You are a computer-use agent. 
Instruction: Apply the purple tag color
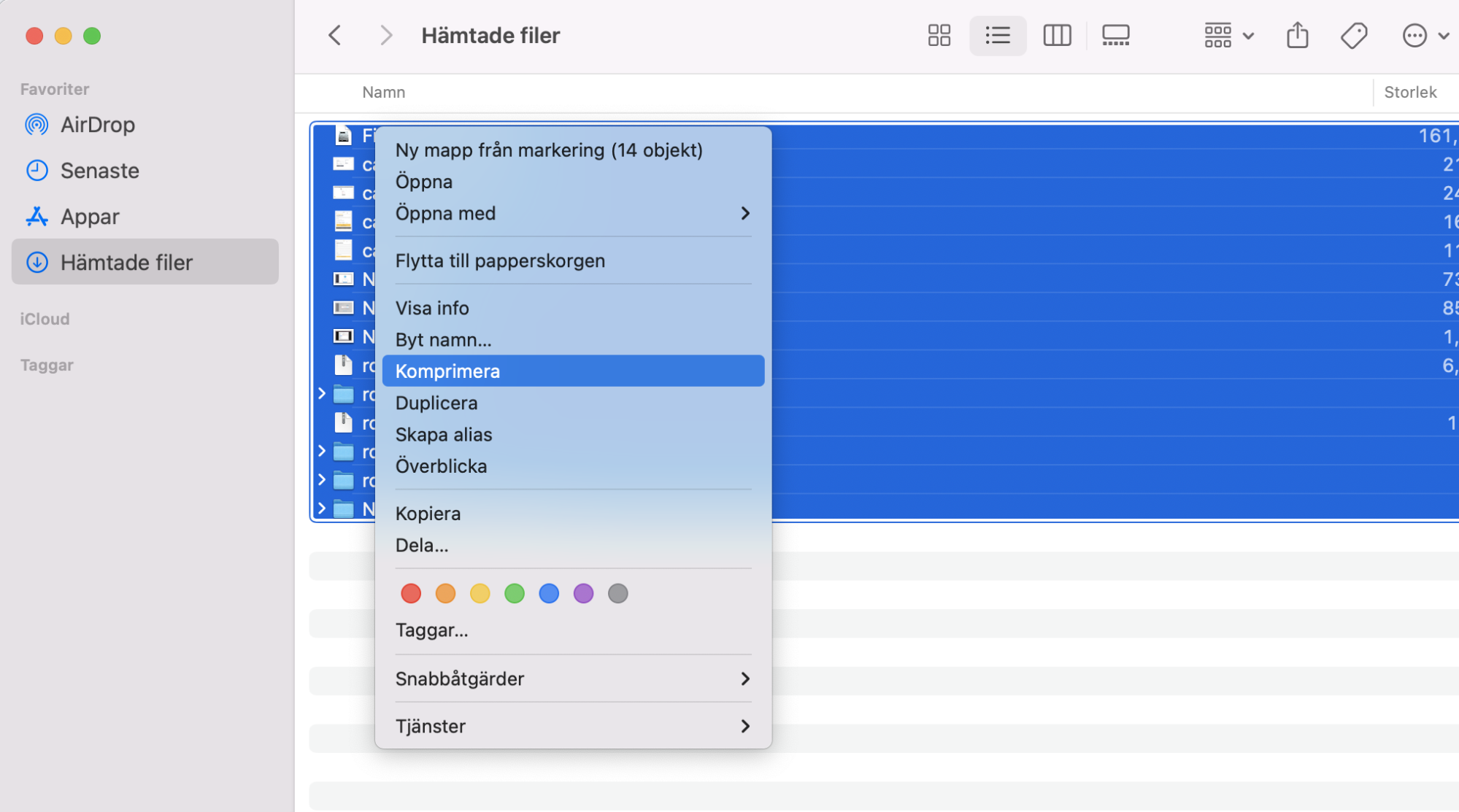pos(583,593)
